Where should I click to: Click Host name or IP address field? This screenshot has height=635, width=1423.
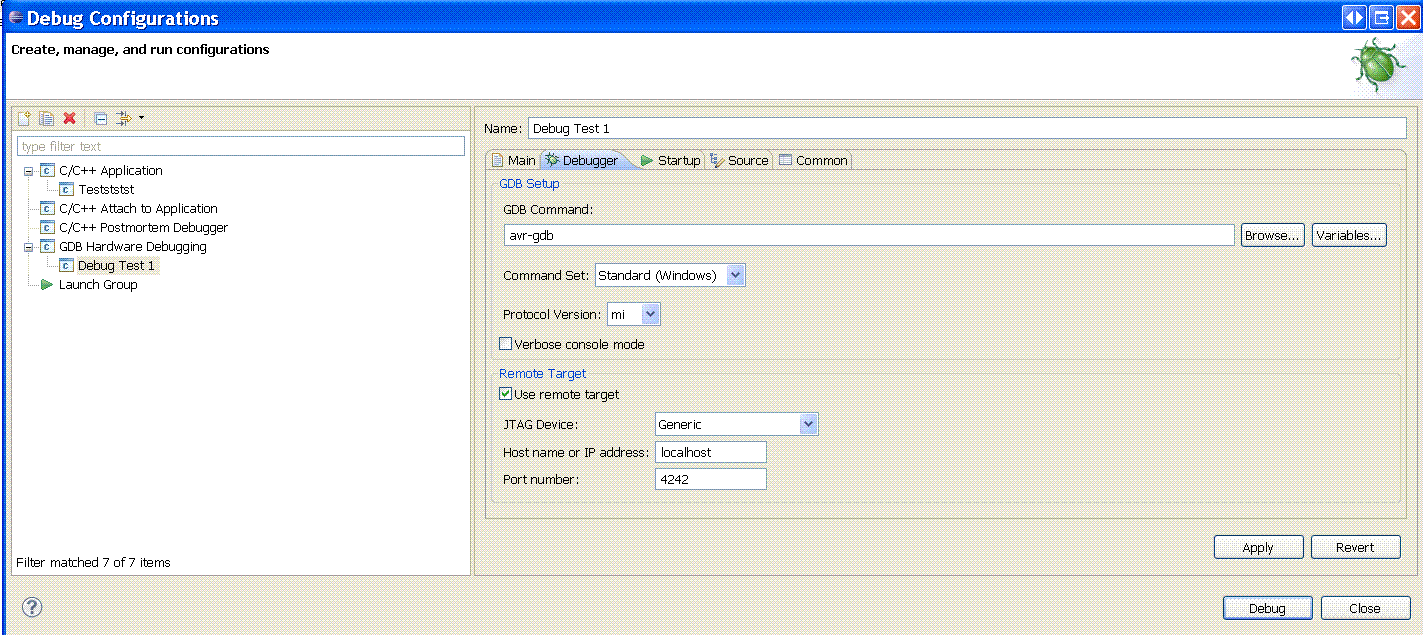(711, 452)
